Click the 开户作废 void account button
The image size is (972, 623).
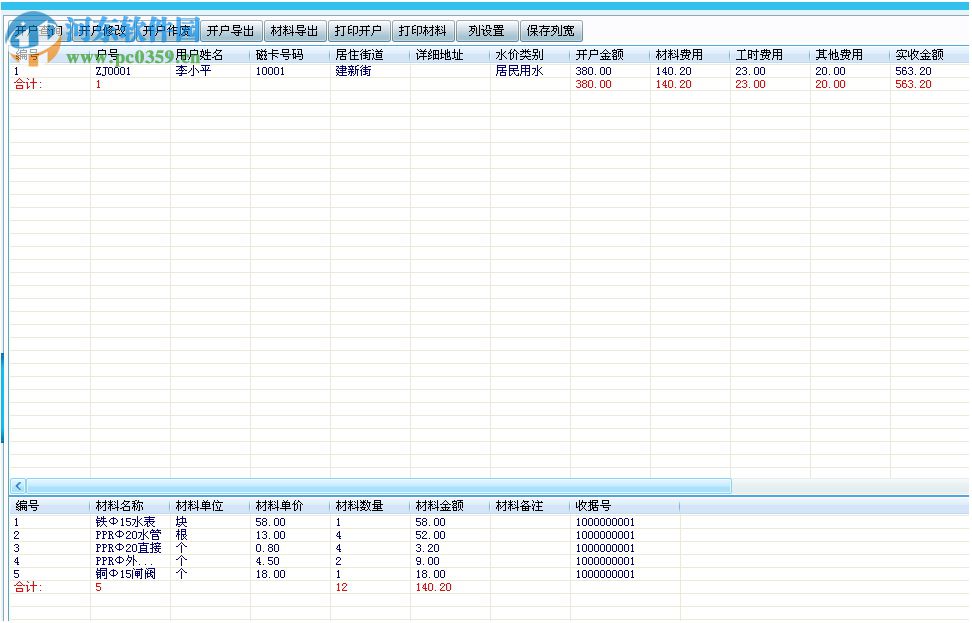coord(168,30)
